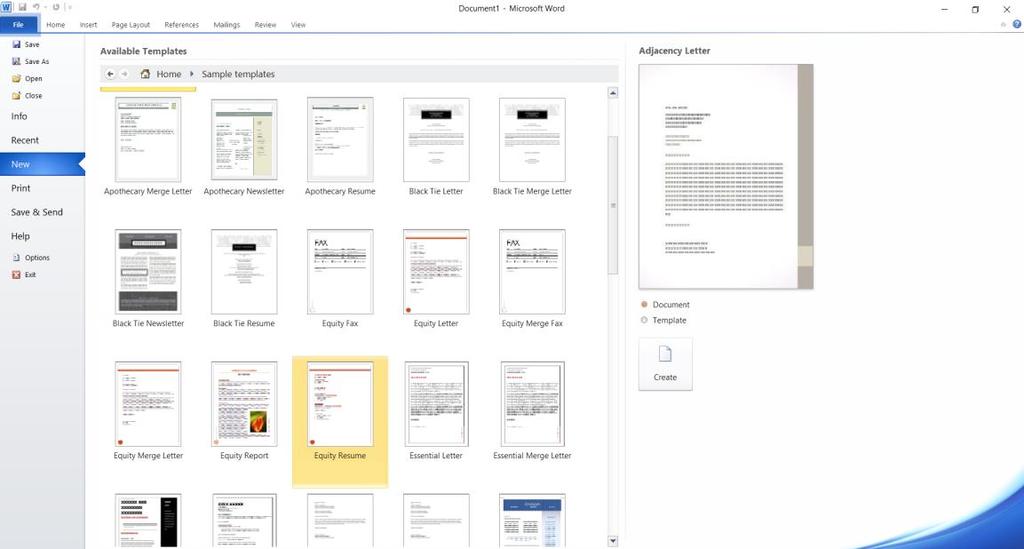Select the Template radio option

pyautogui.click(x=664, y=321)
